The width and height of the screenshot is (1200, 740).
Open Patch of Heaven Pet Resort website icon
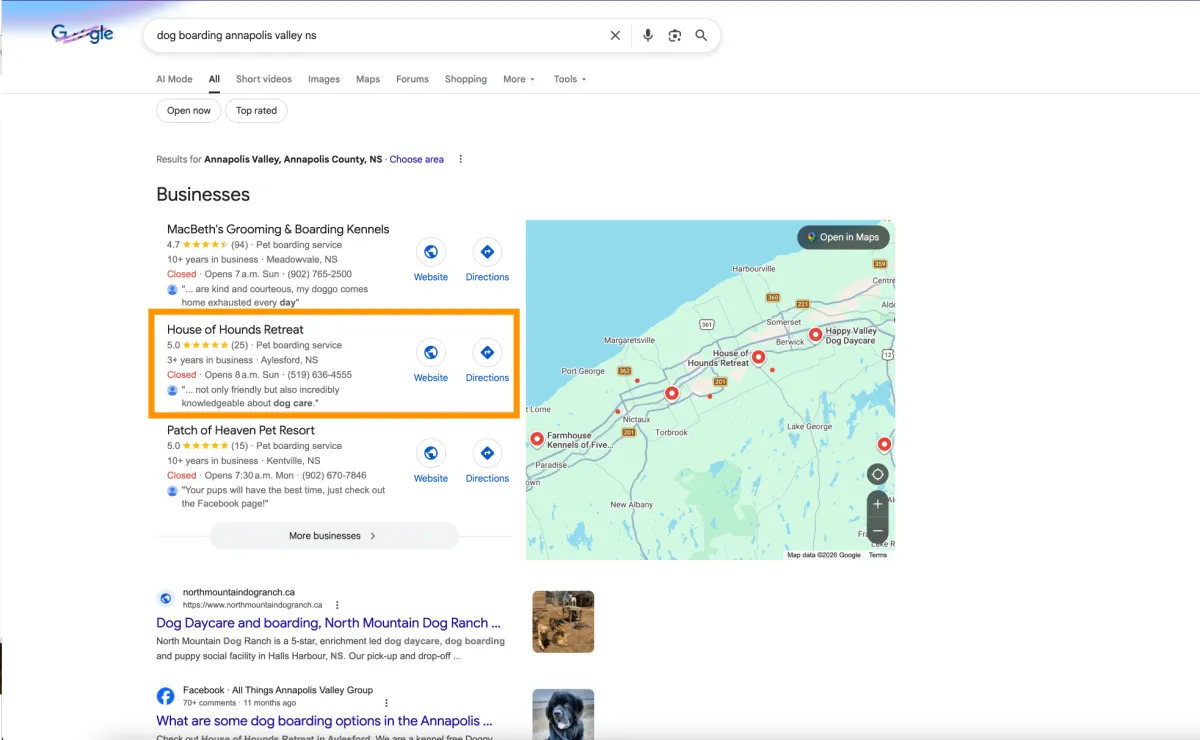click(431, 453)
